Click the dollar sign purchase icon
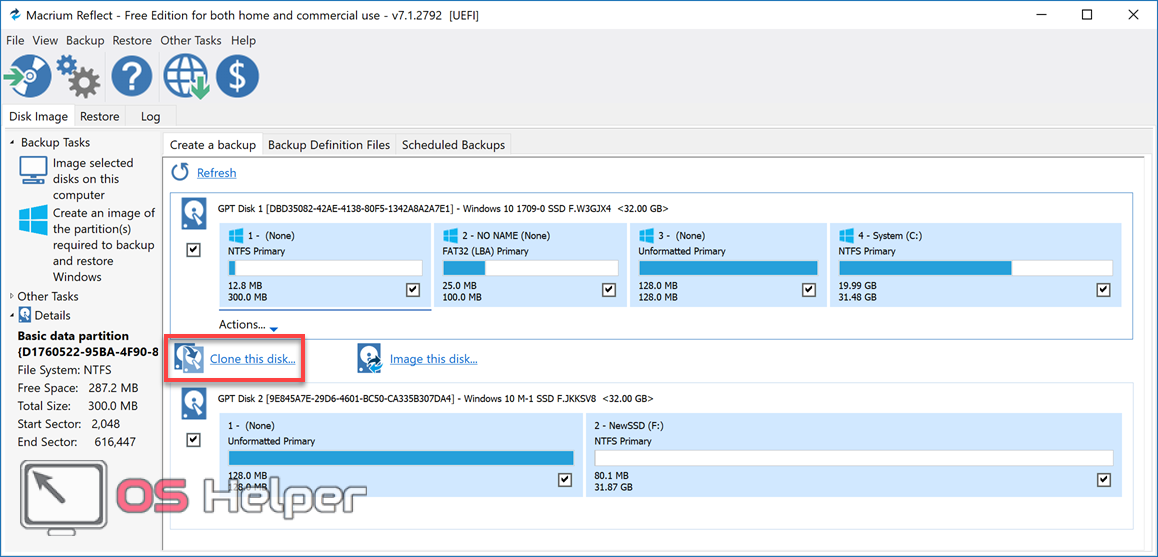This screenshot has height=557, width=1158. pos(237,76)
